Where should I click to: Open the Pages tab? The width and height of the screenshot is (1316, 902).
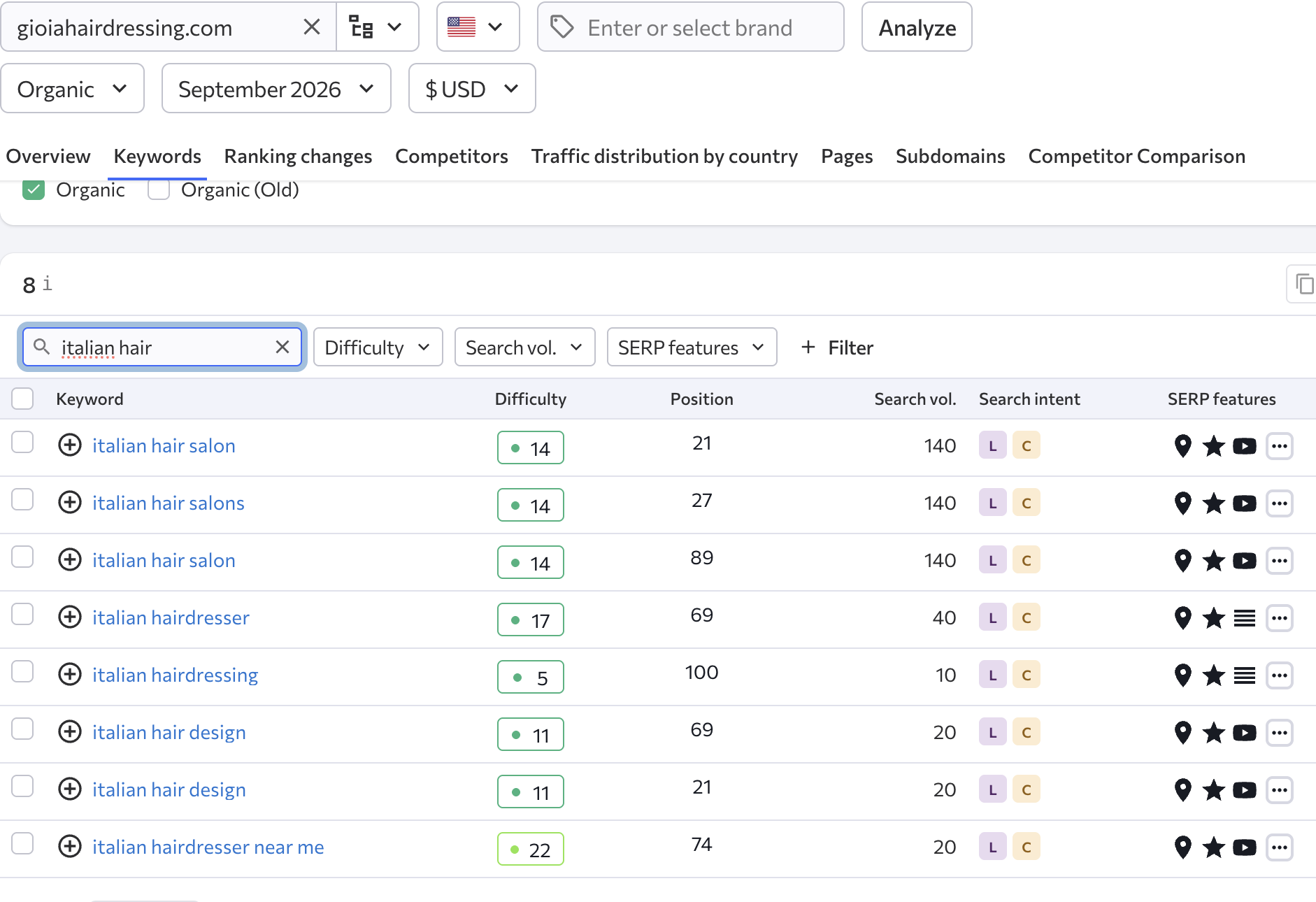pos(847,156)
